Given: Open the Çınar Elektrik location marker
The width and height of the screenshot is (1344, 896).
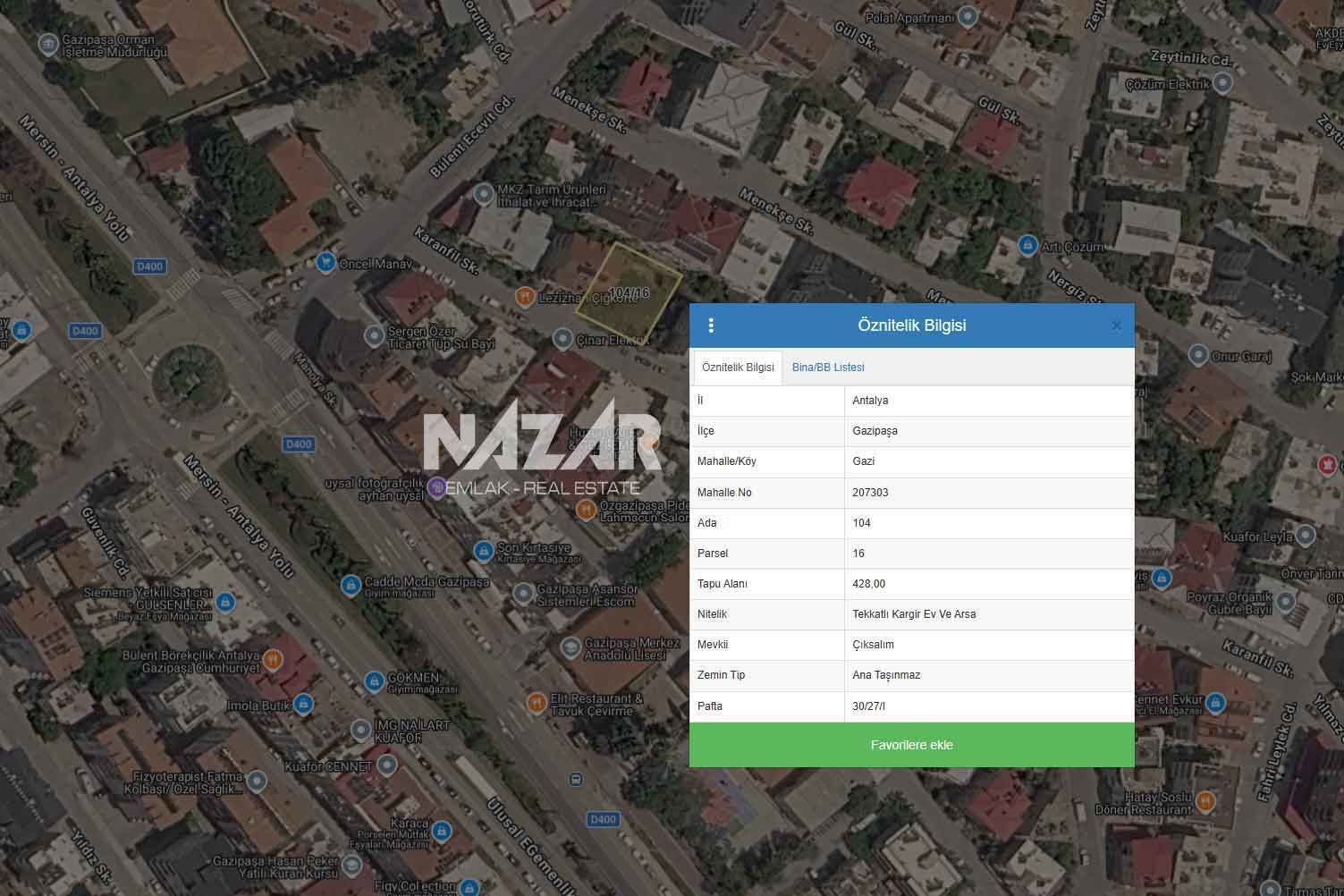Looking at the screenshot, I should (562, 339).
